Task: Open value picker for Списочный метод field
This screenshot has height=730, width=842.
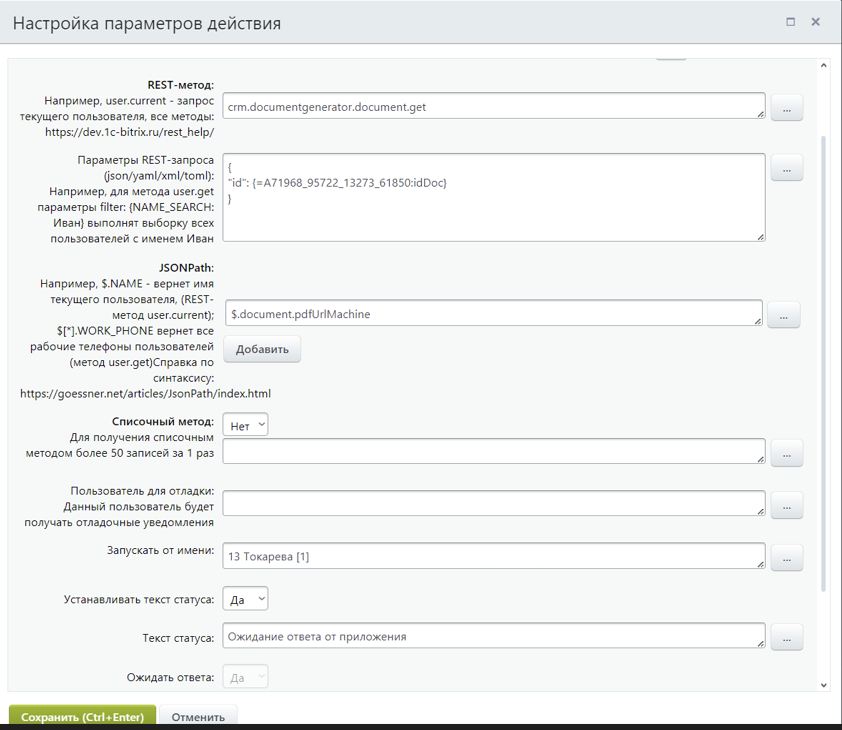Action: pyautogui.click(x=786, y=453)
